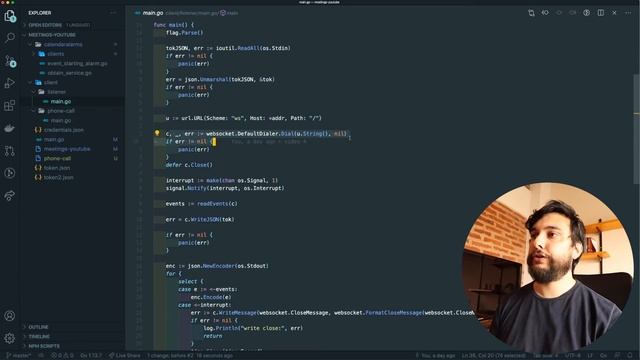The height and width of the screenshot is (360, 640).
Task: Open the Explorer panel ellipsis menu
Action: coord(113,13)
